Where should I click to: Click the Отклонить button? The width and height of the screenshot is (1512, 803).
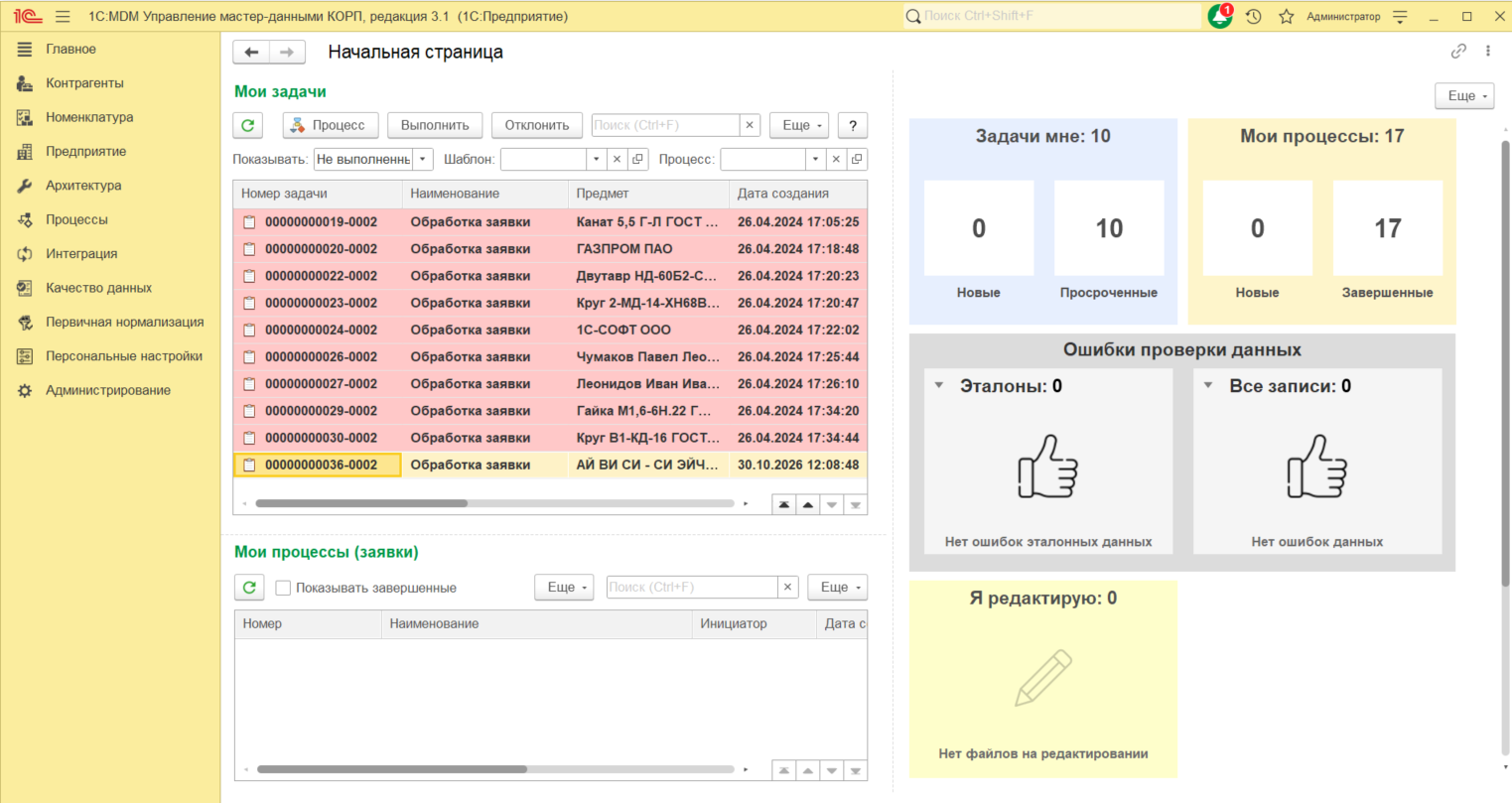point(537,125)
